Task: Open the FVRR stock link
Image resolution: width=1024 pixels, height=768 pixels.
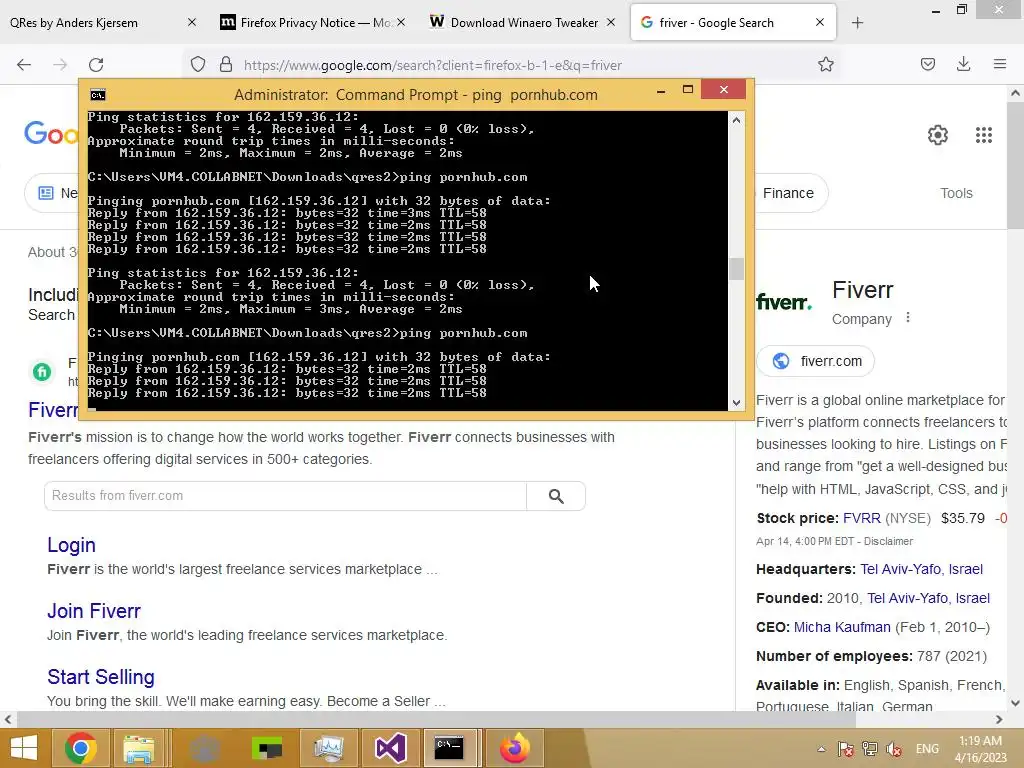Action: coord(861,518)
